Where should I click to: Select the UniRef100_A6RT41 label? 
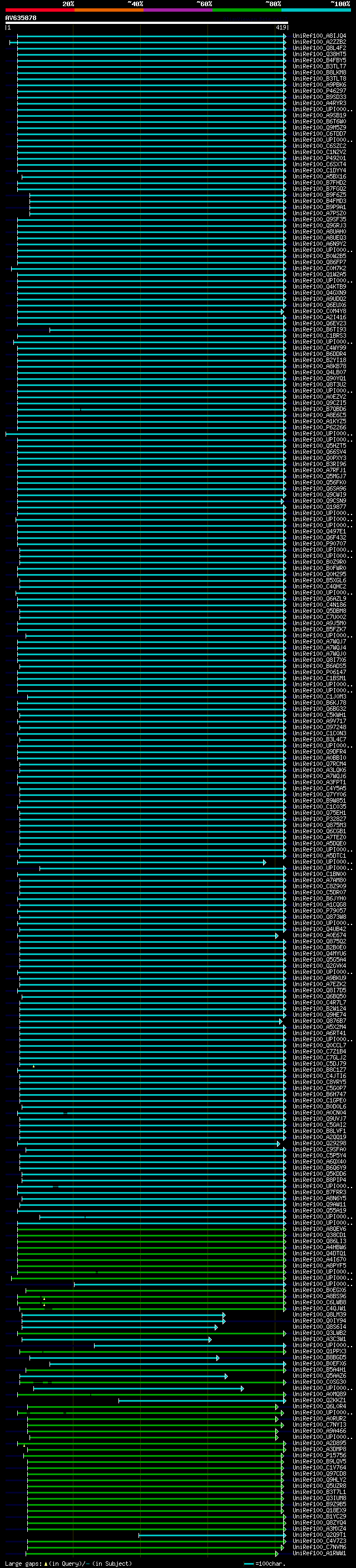click(x=319, y=1033)
